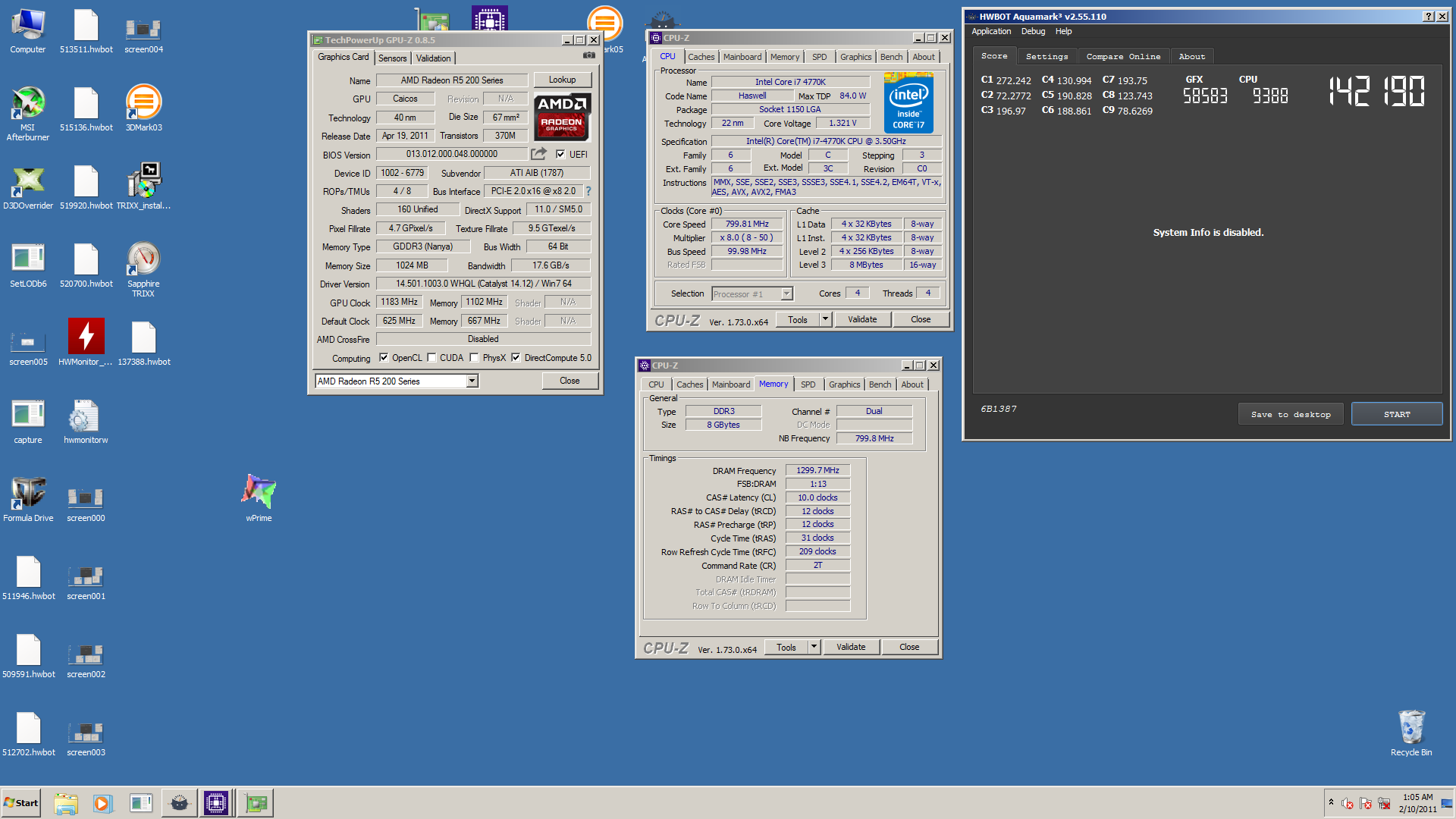Expand the AMD Radeon R5 200 Series dropdown
This screenshot has height=819, width=1456.
click(x=472, y=381)
